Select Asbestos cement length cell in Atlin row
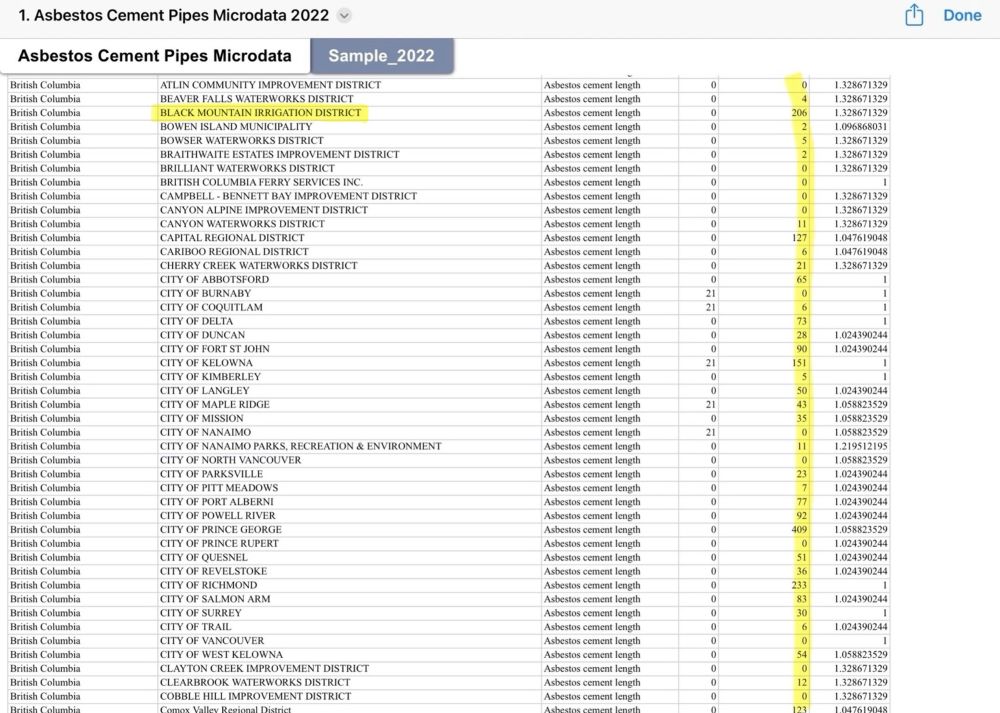 [x=610, y=85]
